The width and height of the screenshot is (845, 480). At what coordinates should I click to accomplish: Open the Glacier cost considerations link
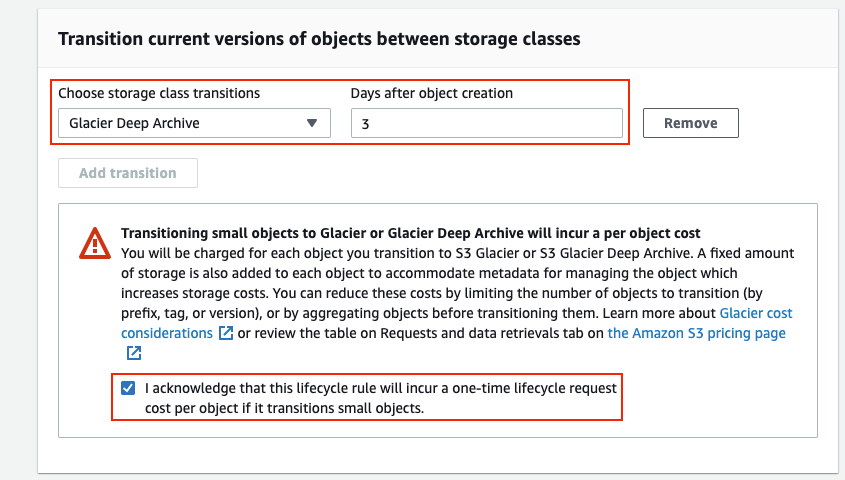756,313
